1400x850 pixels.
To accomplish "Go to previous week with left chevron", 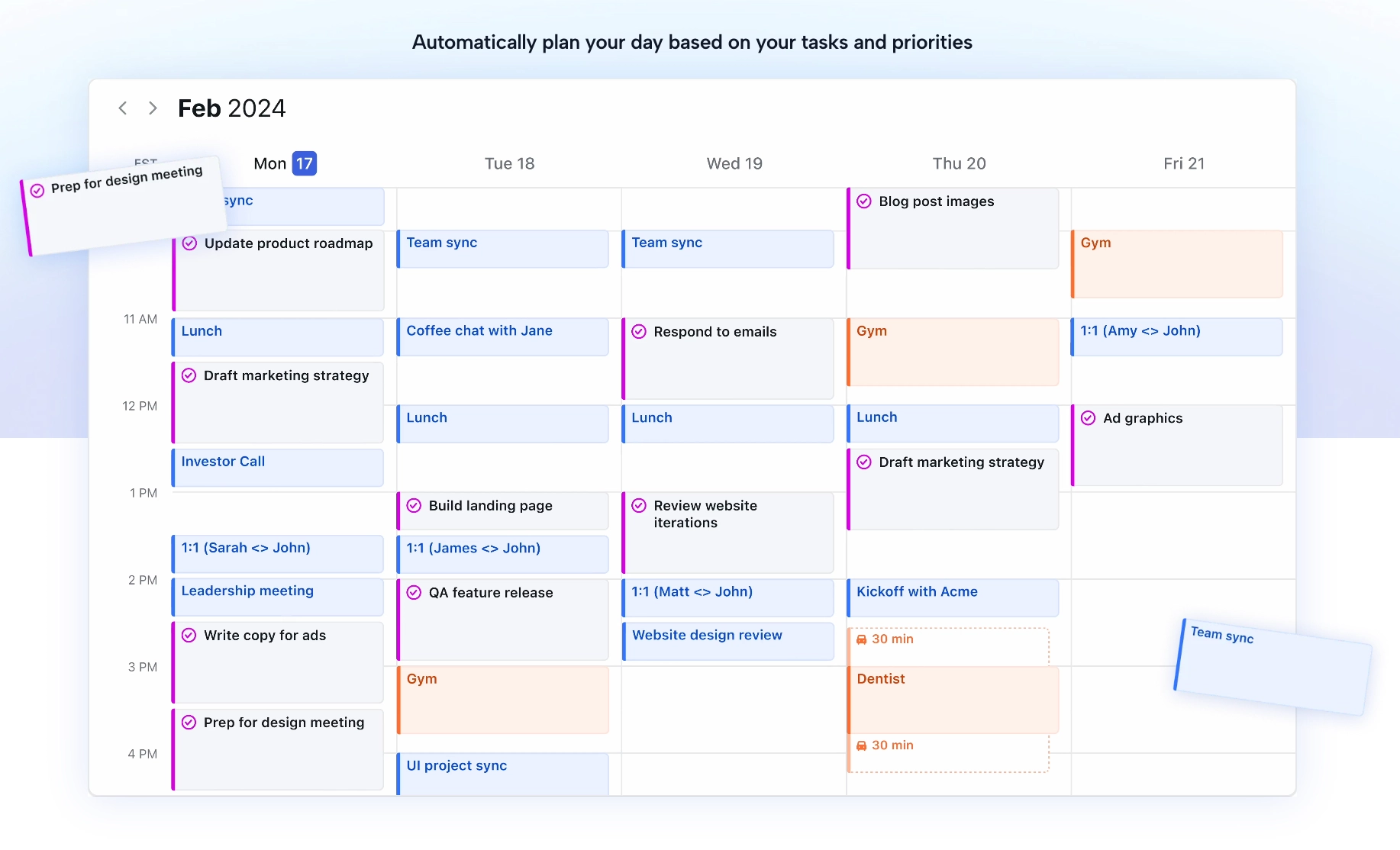I will [x=122, y=108].
